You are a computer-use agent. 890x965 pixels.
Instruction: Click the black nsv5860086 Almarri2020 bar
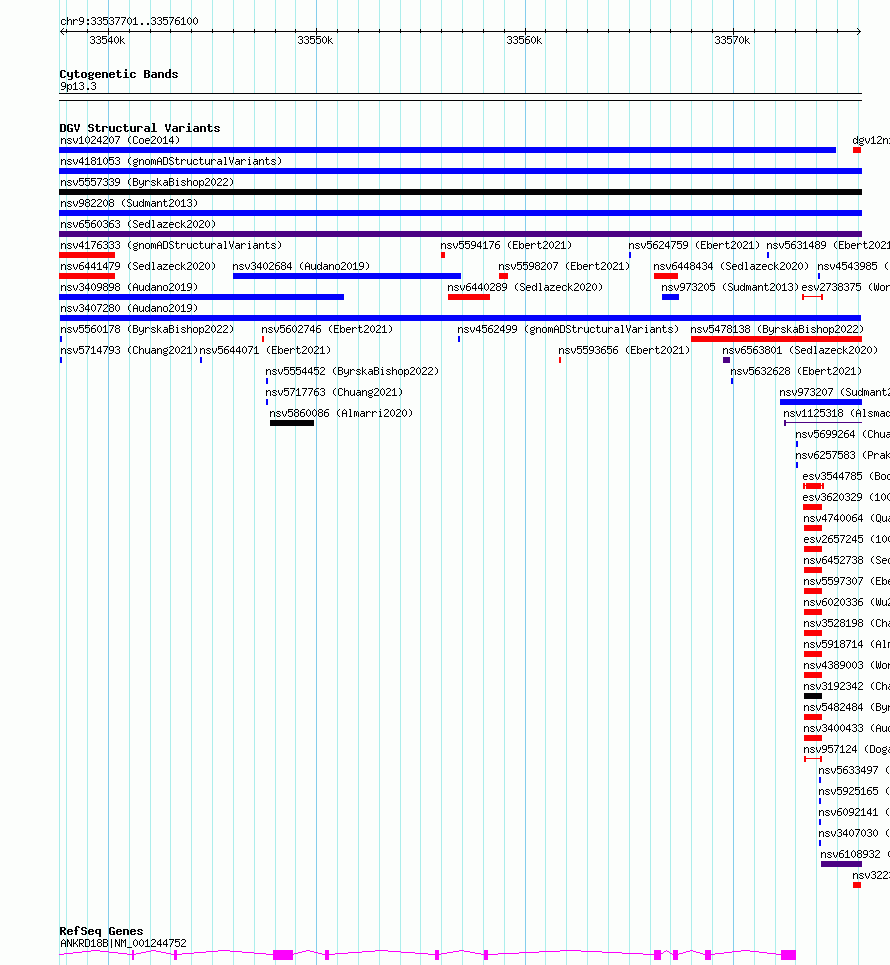click(292, 423)
